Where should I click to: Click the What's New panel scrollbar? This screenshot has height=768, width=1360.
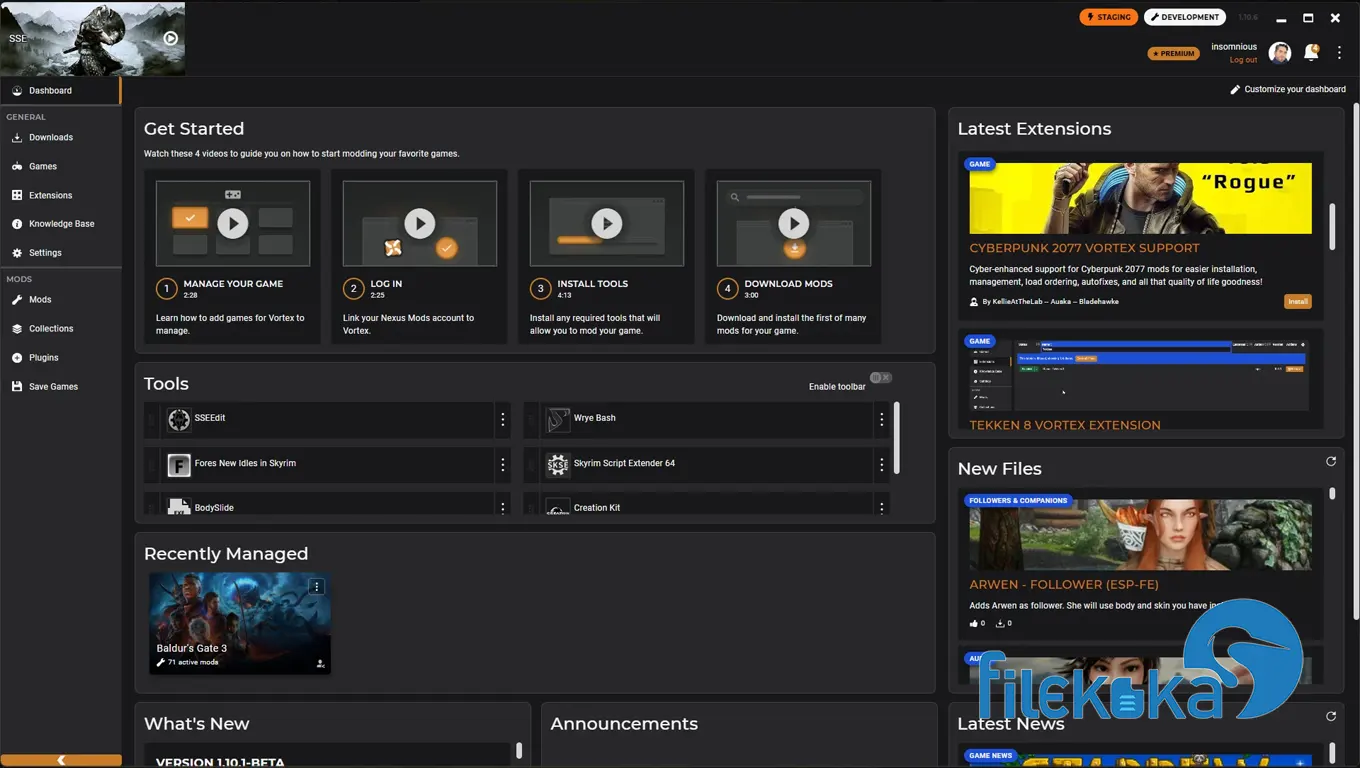[x=519, y=750]
